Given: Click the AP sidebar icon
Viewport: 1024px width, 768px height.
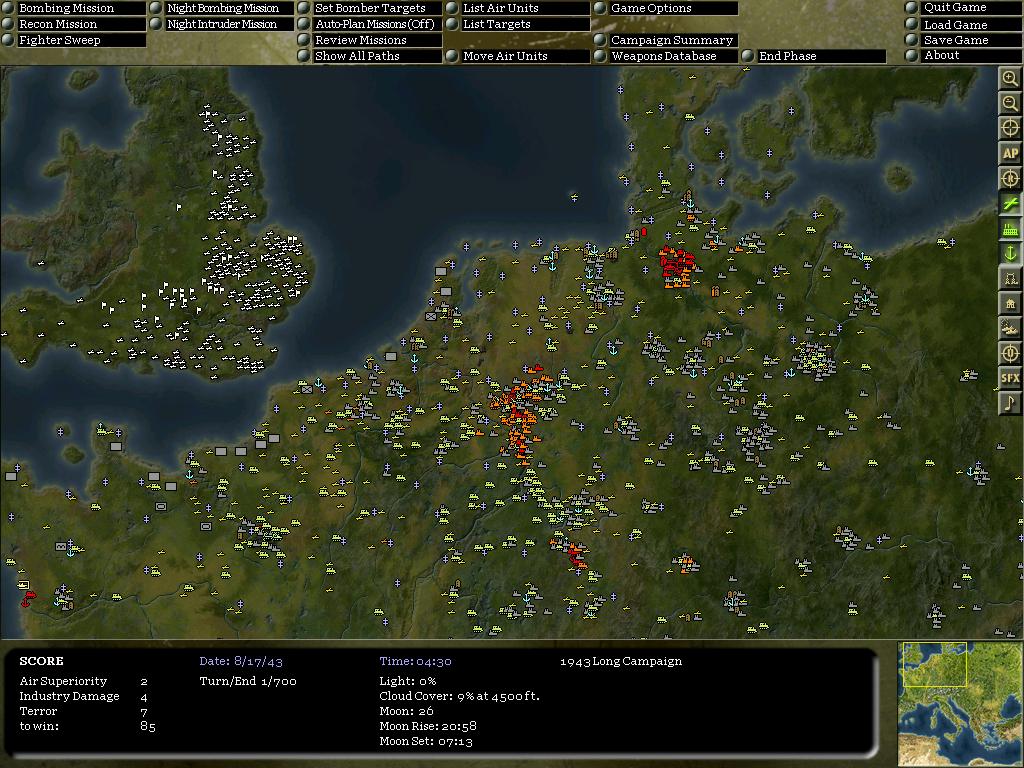Looking at the screenshot, I should 1010,153.
